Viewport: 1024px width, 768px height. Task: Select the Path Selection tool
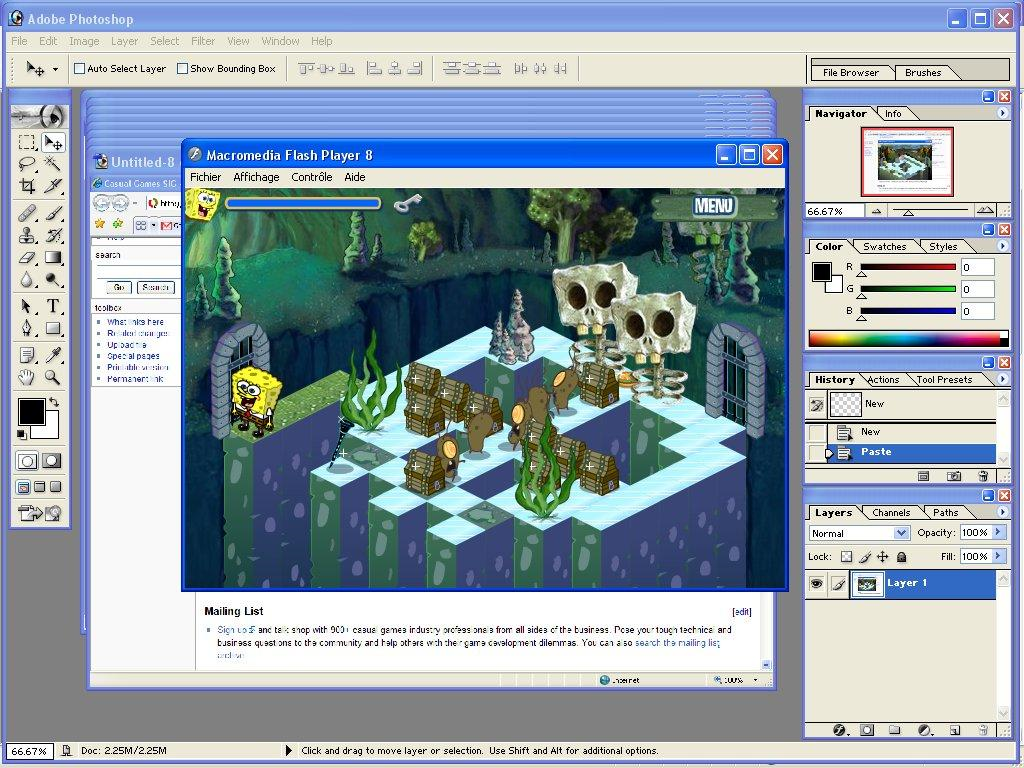click(x=27, y=306)
